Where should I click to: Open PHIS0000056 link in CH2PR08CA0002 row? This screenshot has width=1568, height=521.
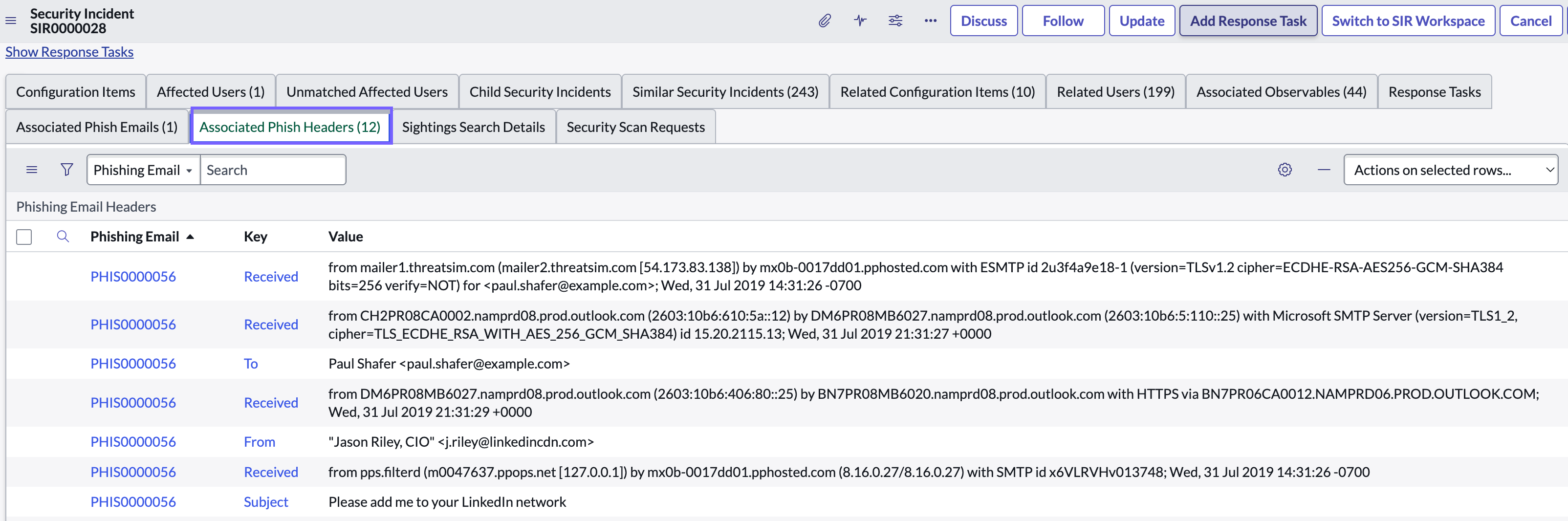[x=132, y=325]
